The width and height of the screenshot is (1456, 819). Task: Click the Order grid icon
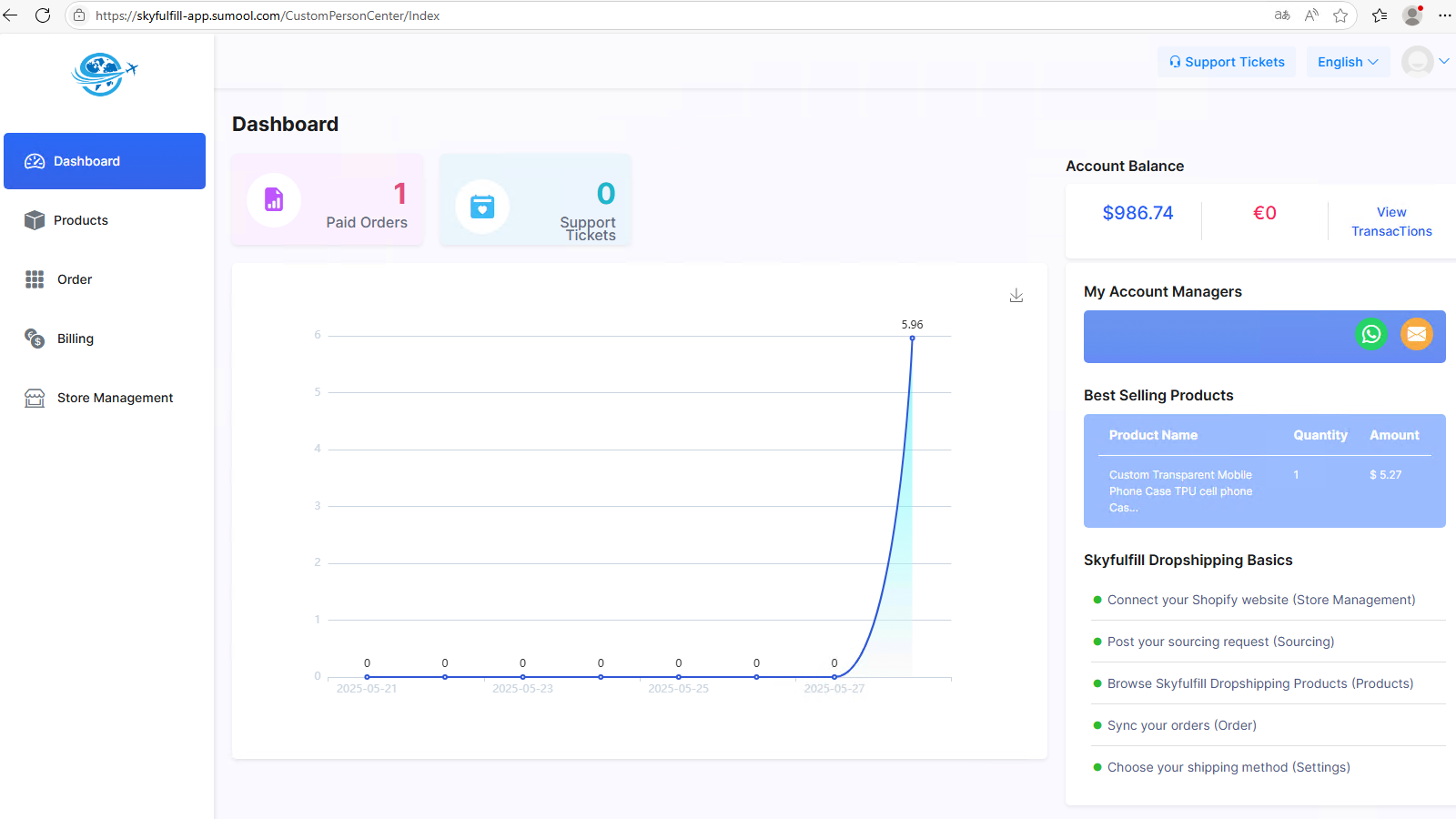click(35, 279)
